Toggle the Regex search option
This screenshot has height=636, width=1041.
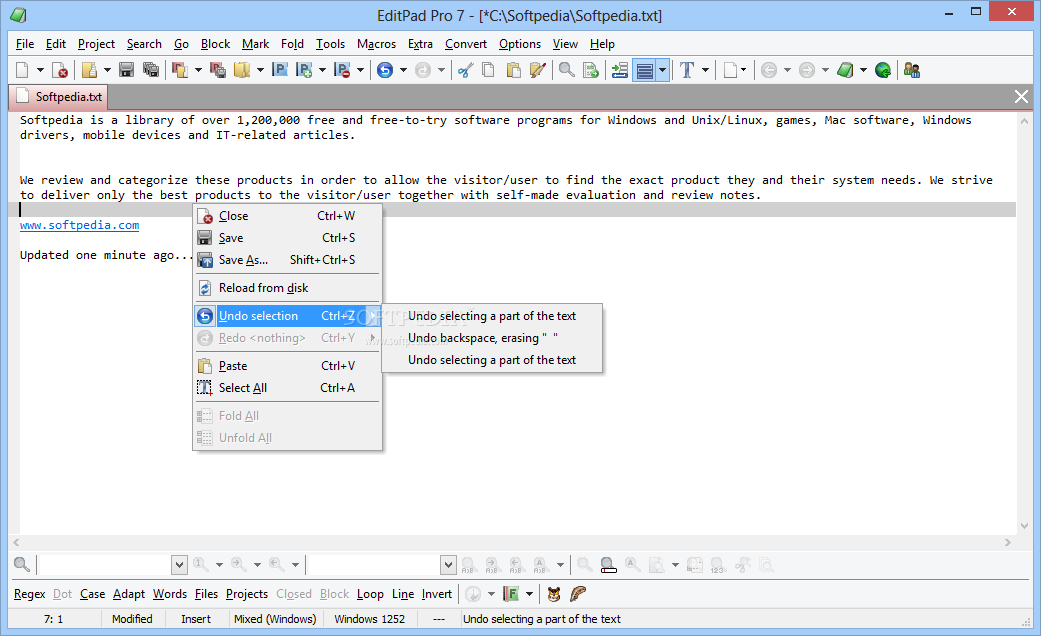[x=30, y=594]
